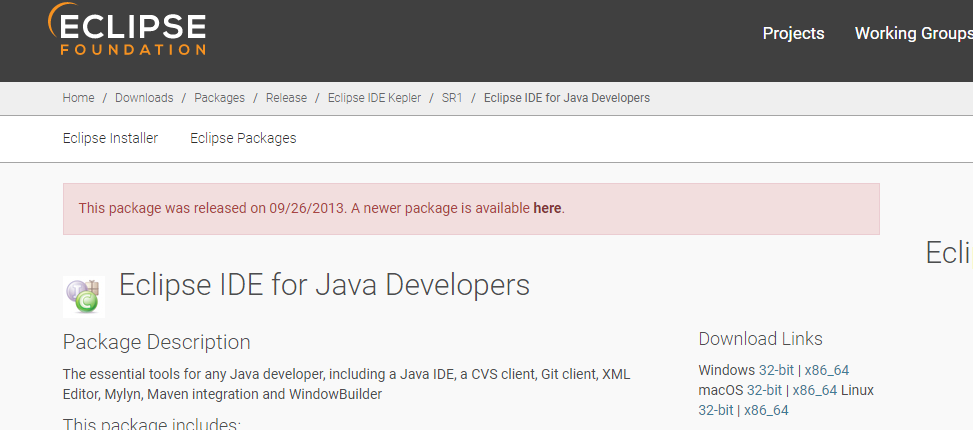Click the SR1 breadcrumb link
Screen dimensions: 973x430
coord(452,98)
